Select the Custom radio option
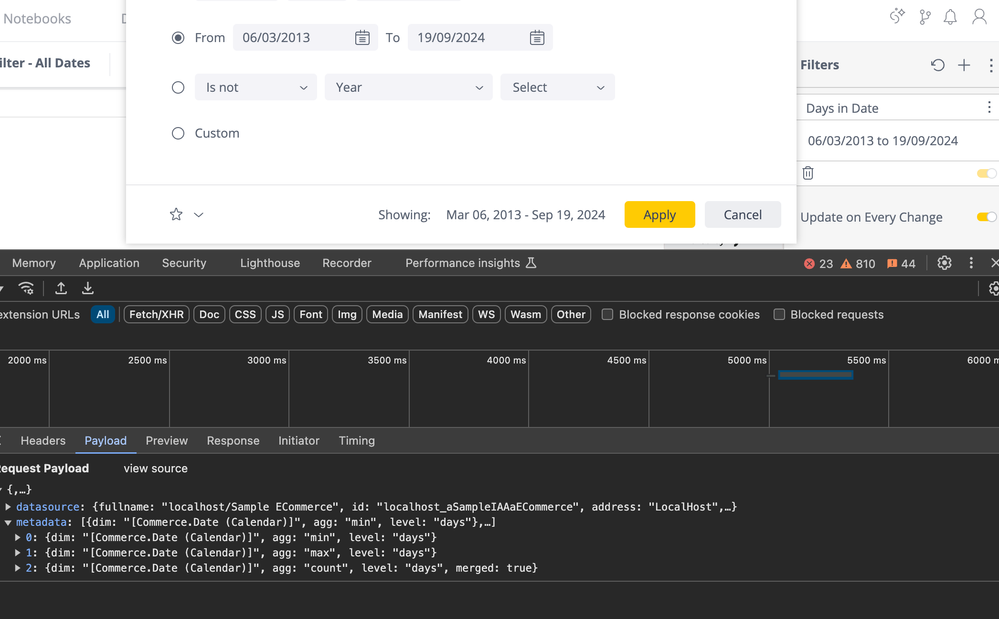The image size is (999, 619). (x=178, y=133)
